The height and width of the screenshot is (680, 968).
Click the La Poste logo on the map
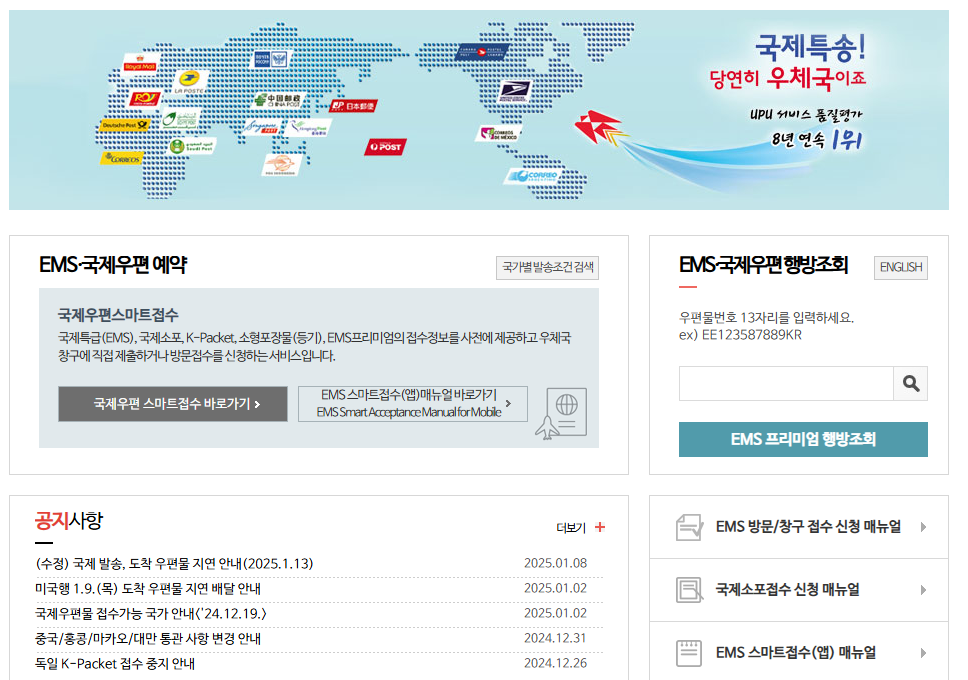click(190, 82)
